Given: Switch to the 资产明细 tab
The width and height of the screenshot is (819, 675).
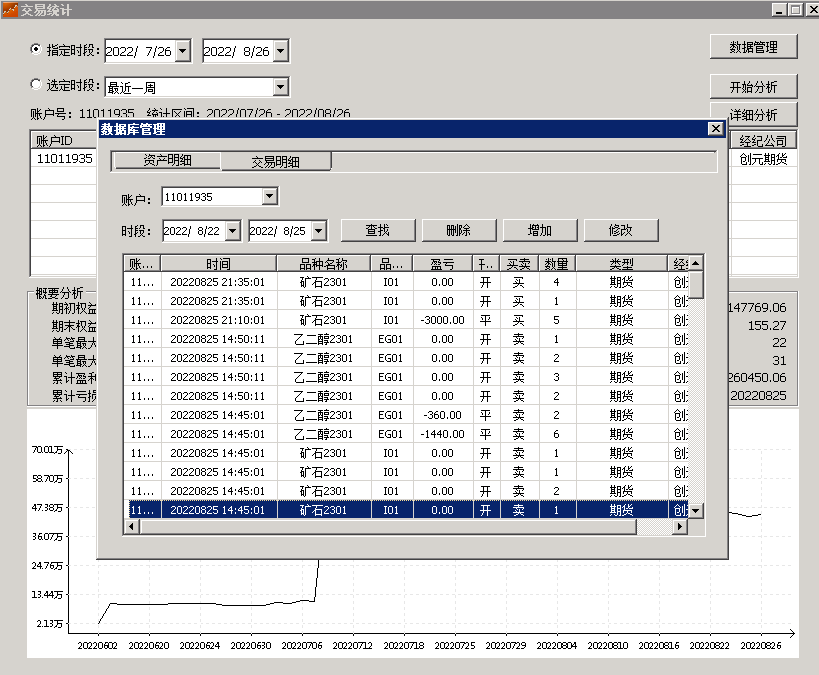Looking at the screenshot, I should point(167,160).
